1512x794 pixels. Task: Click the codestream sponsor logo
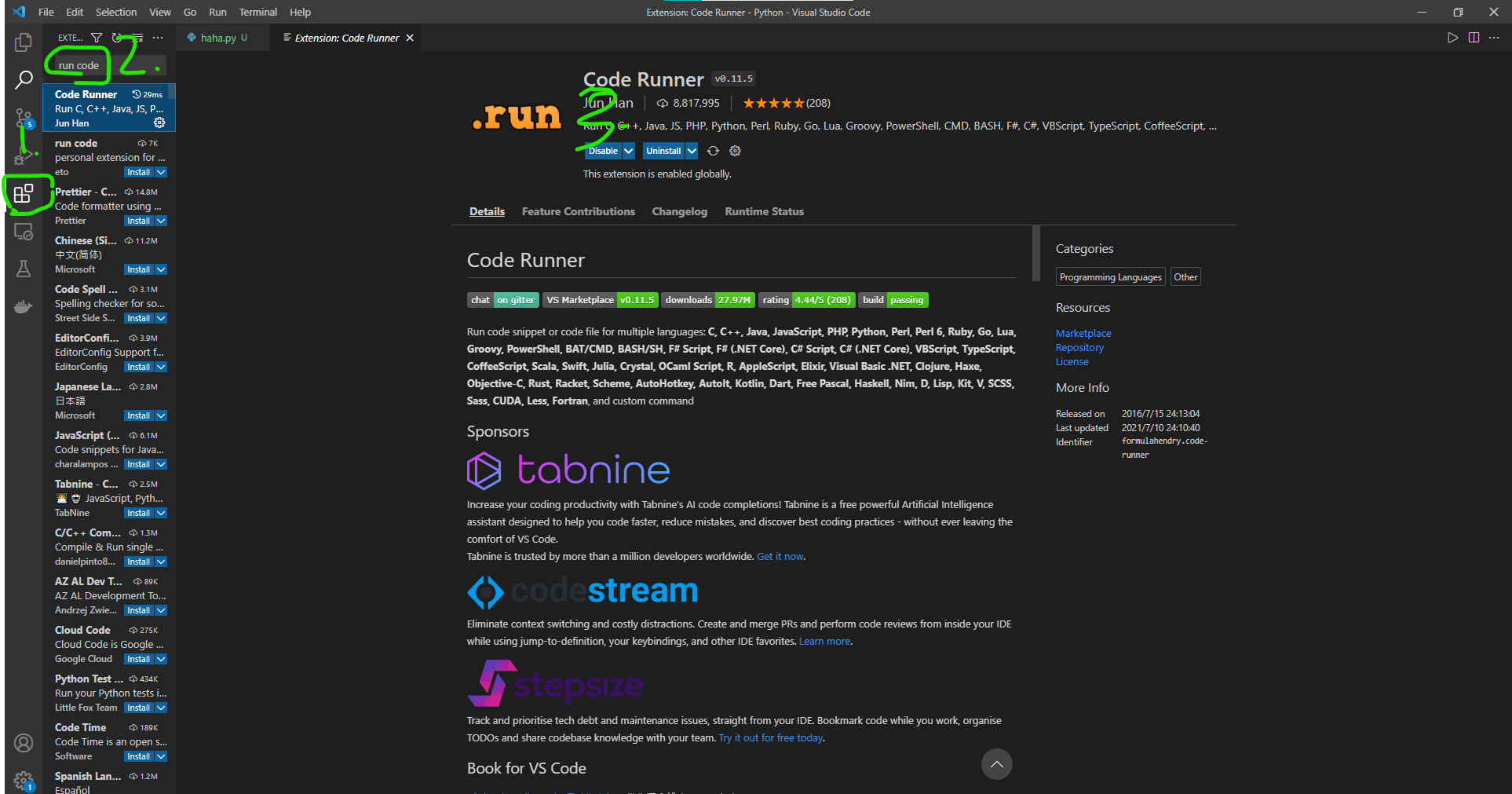(583, 591)
